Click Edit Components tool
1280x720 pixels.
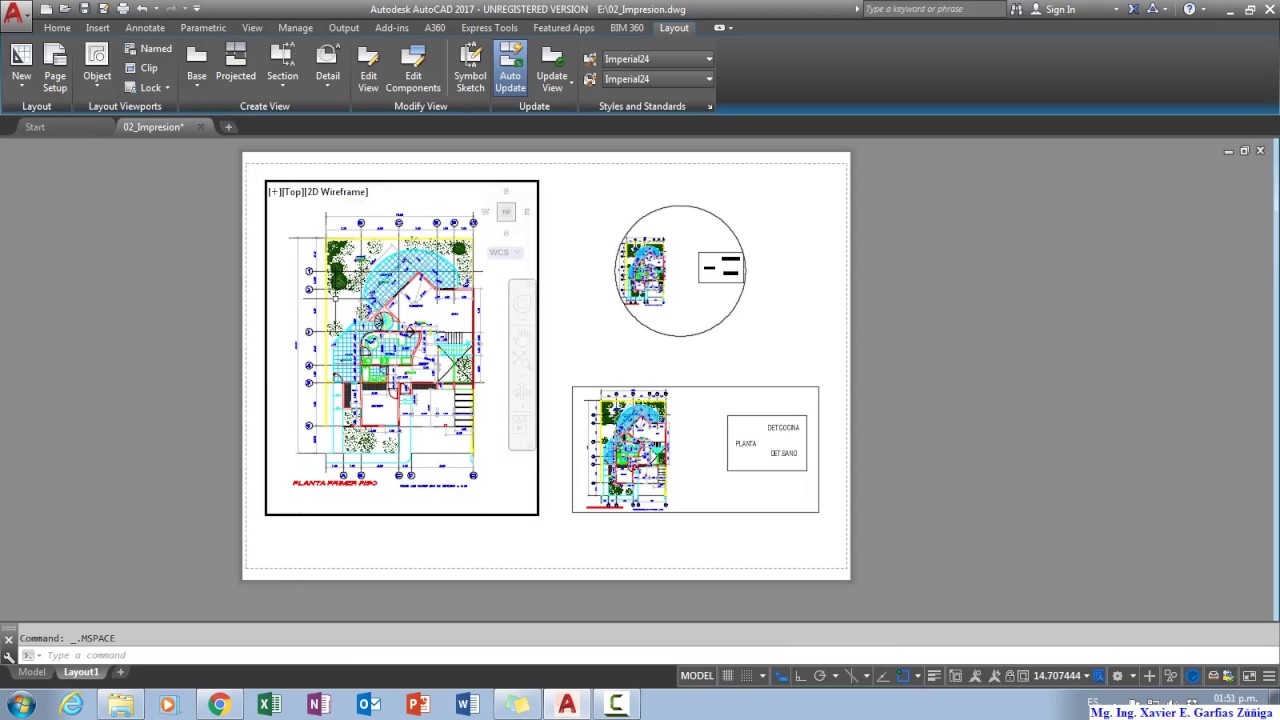tap(413, 68)
